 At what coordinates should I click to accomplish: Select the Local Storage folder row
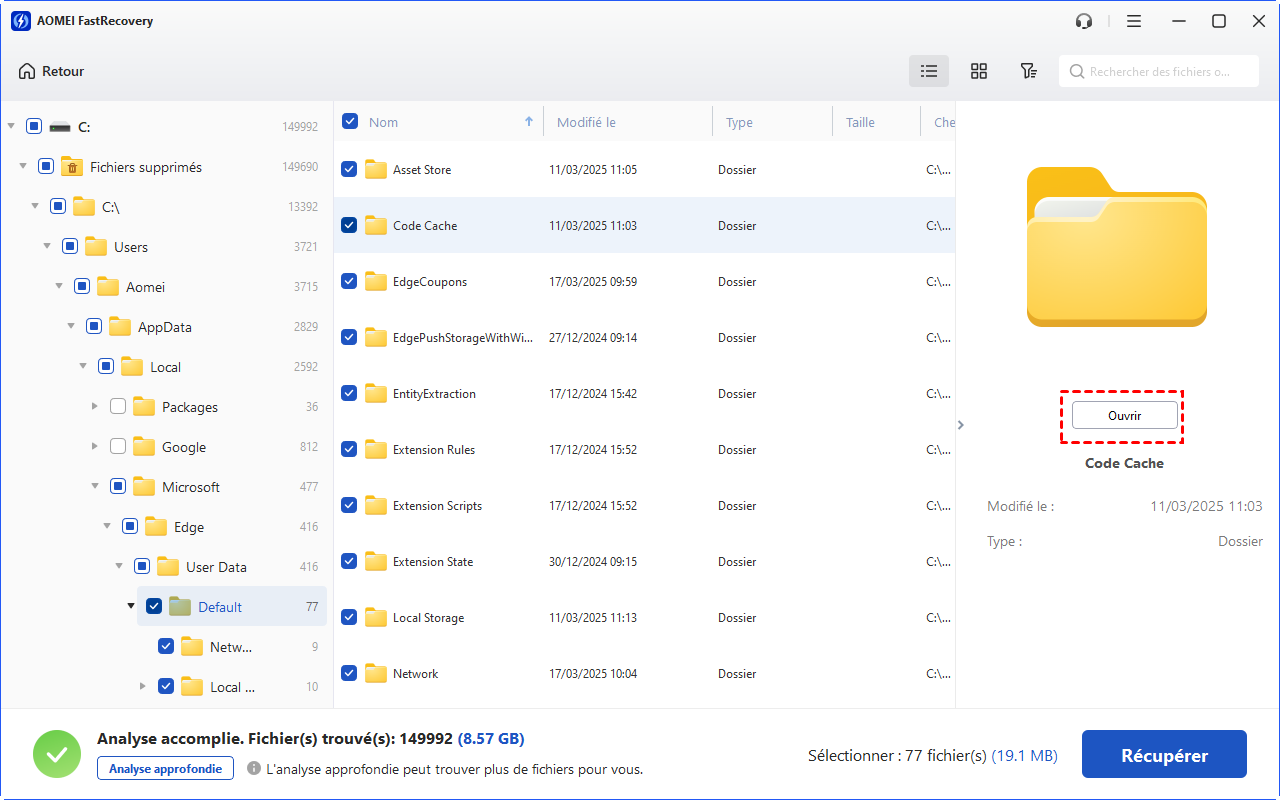coord(428,618)
